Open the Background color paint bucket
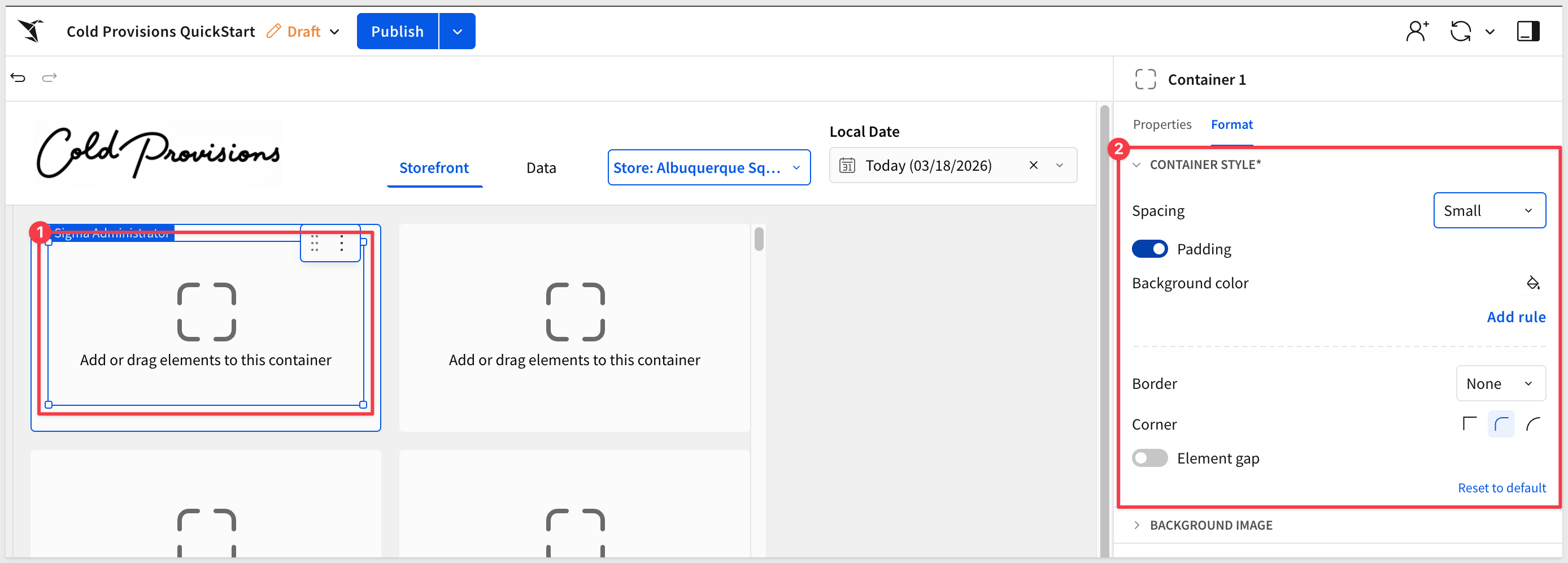The width and height of the screenshot is (1568, 563). (1532, 283)
